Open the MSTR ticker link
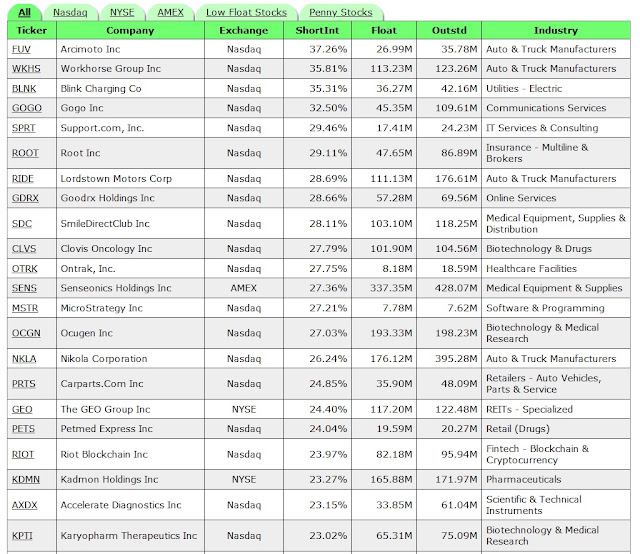Viewport: 640px width, 554px height. 25,308
